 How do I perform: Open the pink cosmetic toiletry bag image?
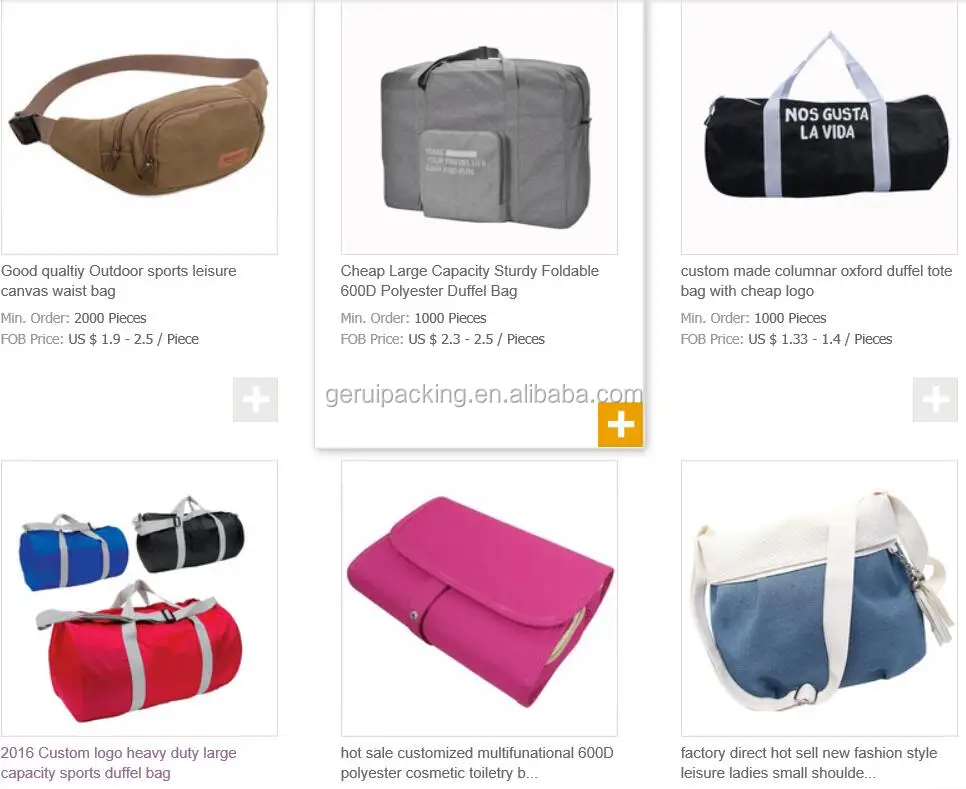point(479,598)
